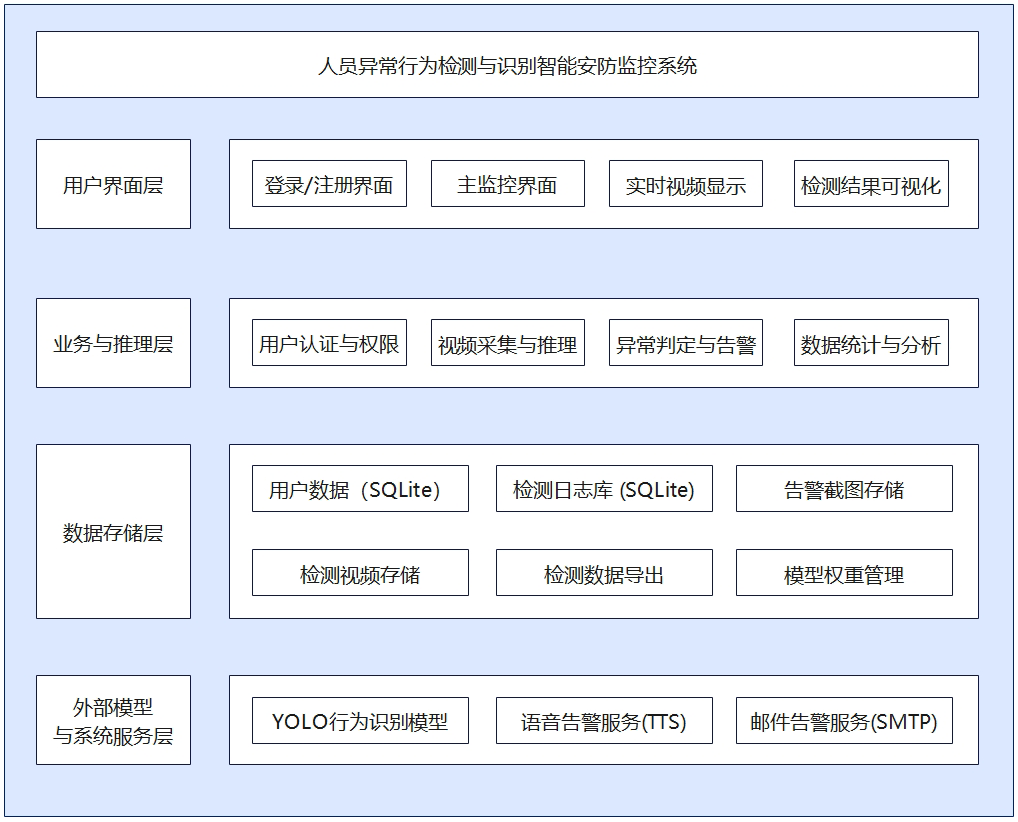The width and height of the screenshot is (1018, 822).
Task: Click the 实时视频显示 box
Action: (685, 184)
